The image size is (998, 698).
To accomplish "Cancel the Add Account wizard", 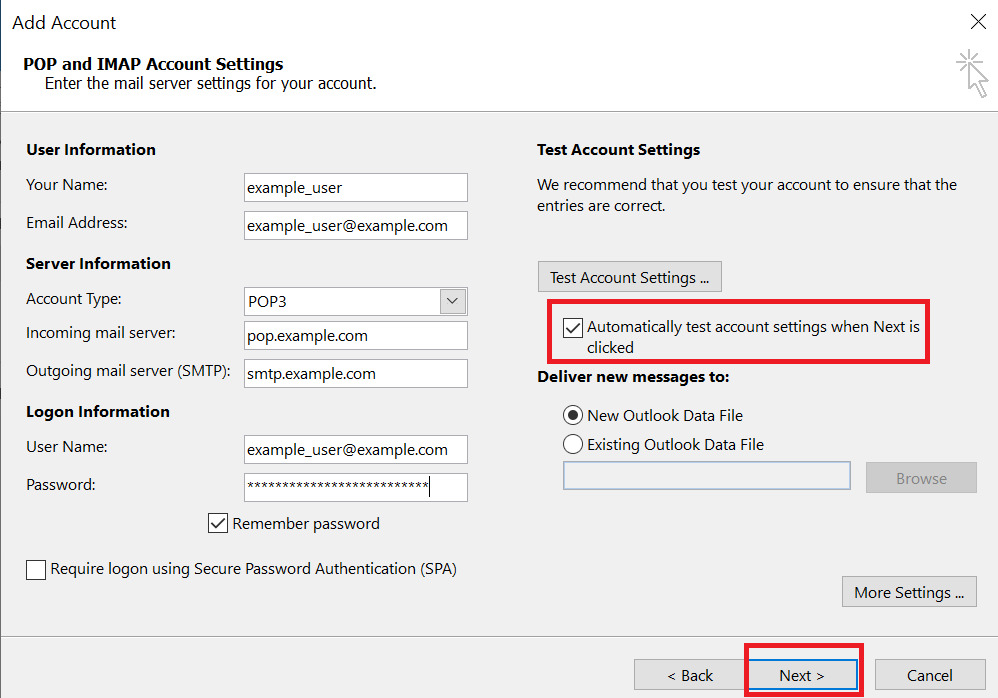I will tap(930, 674).
